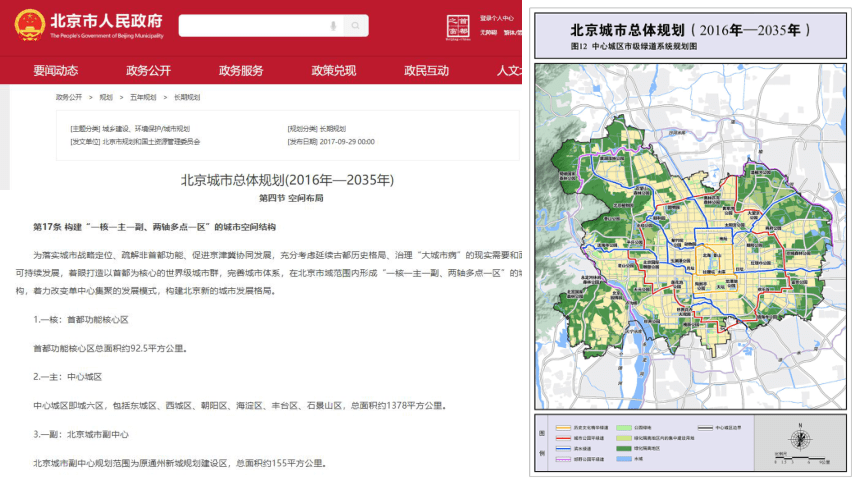Click the line 1.一核：首都功能核心区

coord(81,319)
